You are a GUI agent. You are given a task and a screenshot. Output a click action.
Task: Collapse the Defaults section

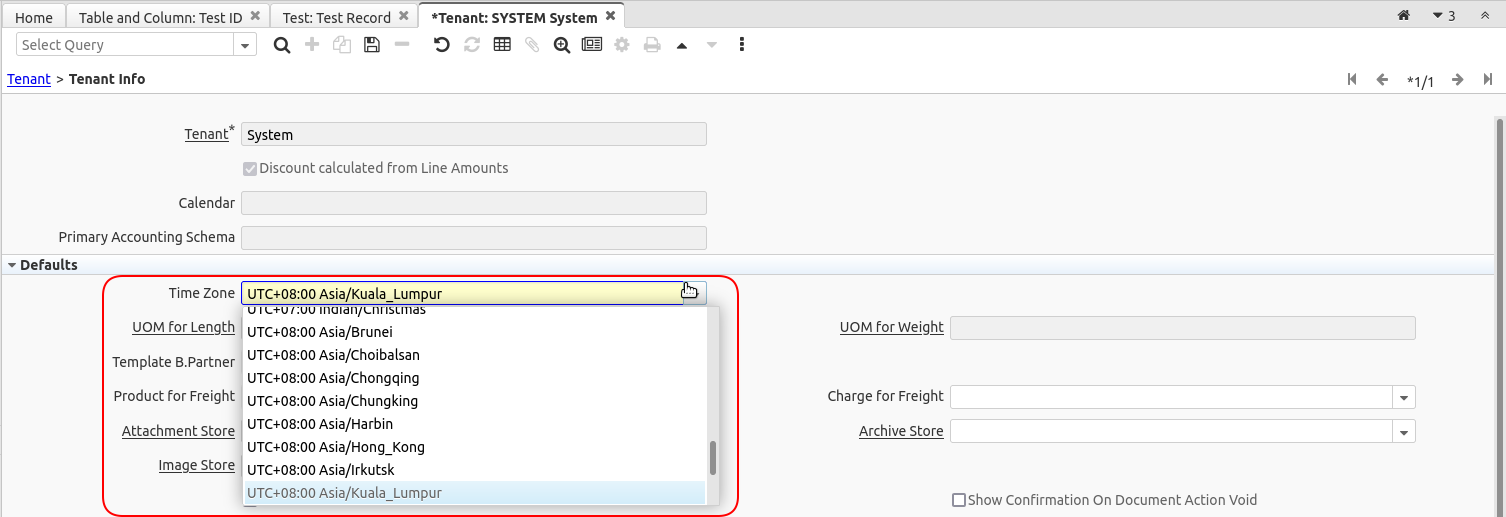pos(12,265)
